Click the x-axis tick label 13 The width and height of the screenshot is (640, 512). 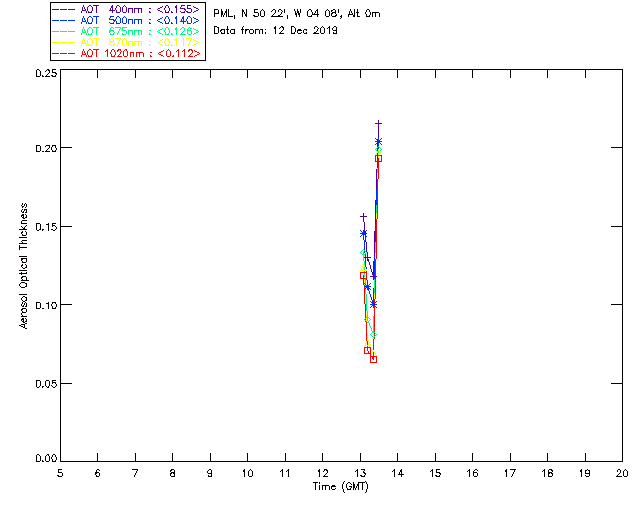[360, 473]
